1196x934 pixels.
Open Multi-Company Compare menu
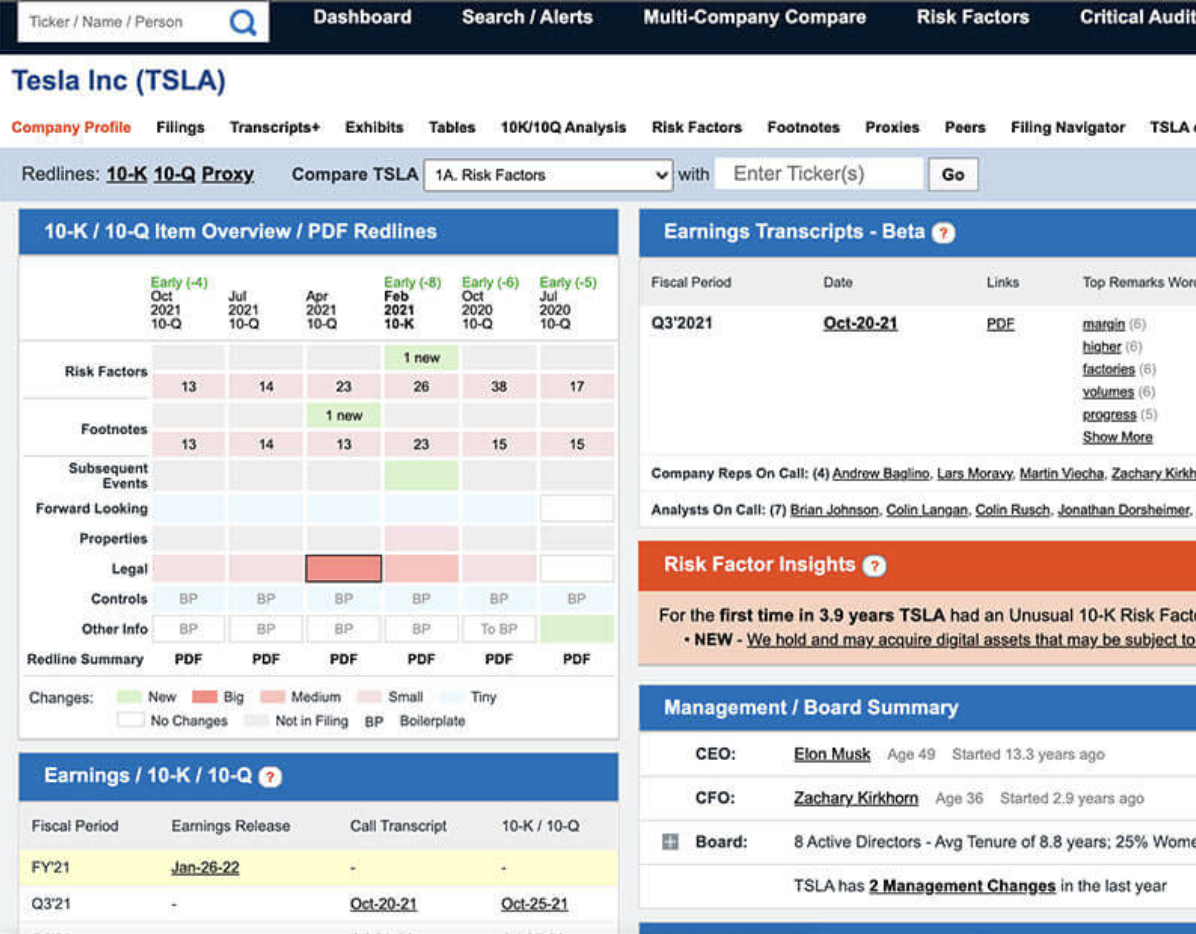point(754,17)
